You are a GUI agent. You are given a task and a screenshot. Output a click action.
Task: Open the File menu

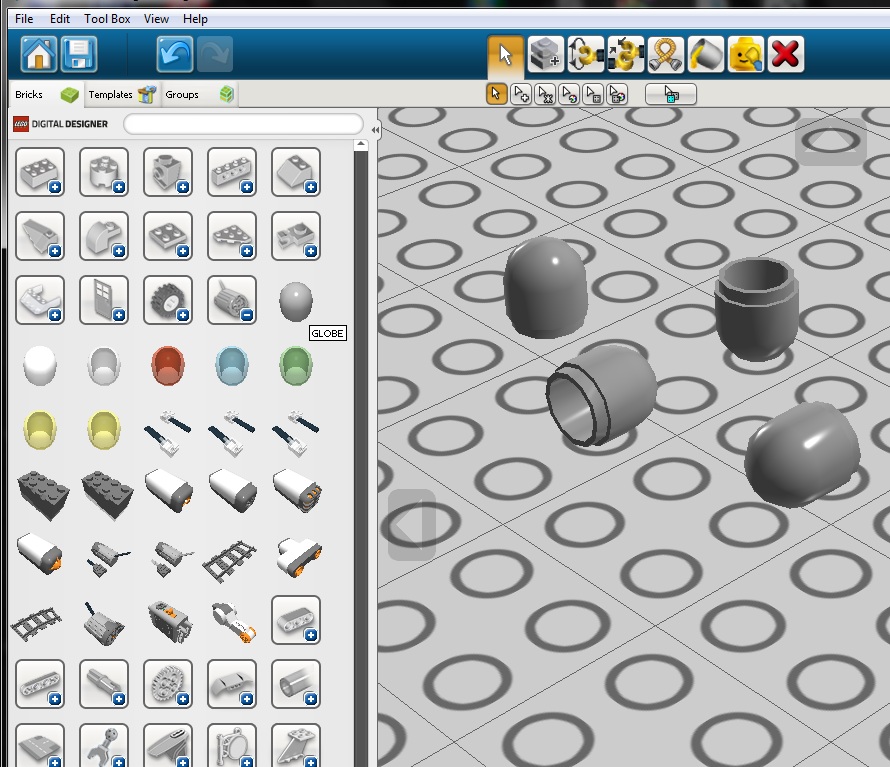tap(24, 19)
